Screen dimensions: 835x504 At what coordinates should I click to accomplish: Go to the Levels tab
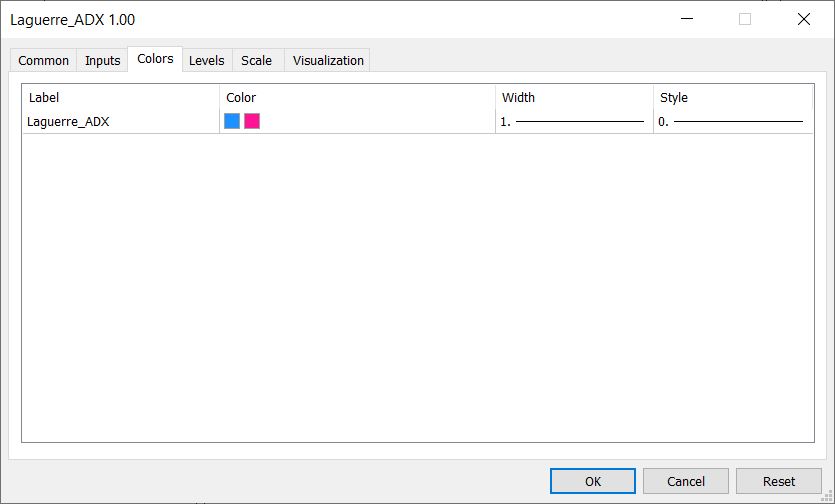click(x=207, y=60)
